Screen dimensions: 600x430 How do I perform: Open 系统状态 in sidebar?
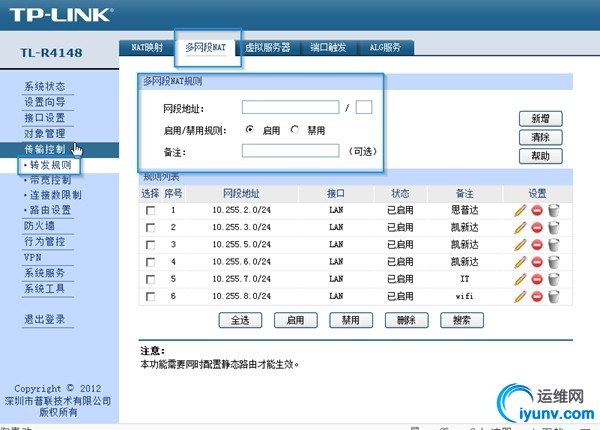coord(45,86)
